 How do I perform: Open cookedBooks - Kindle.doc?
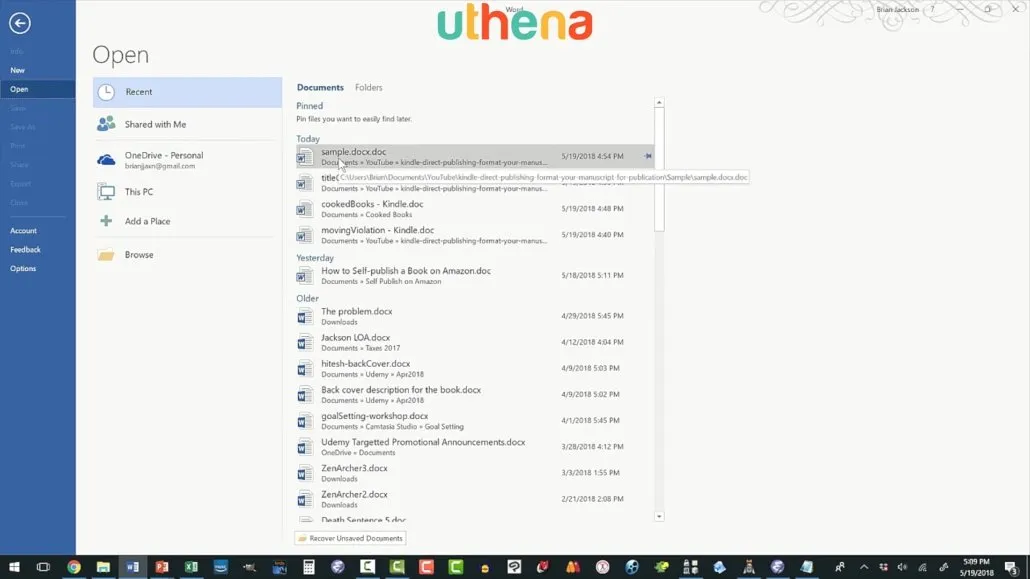[x=474, y=209]
